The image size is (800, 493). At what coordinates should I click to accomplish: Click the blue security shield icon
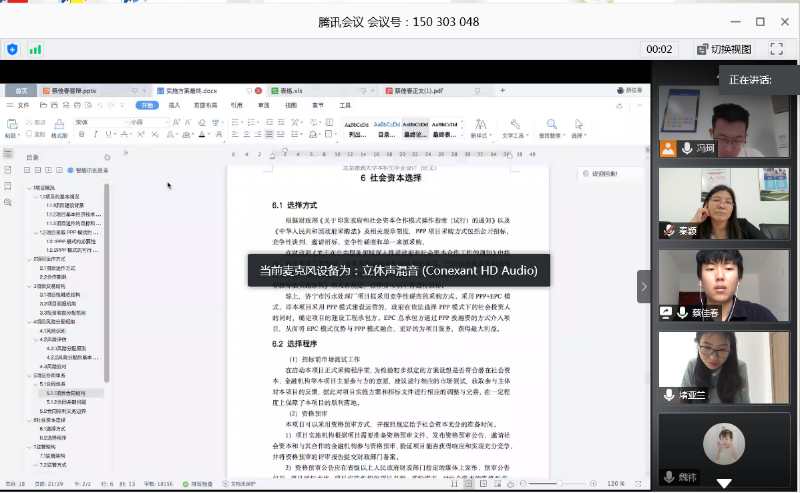[x=12, y=49]
